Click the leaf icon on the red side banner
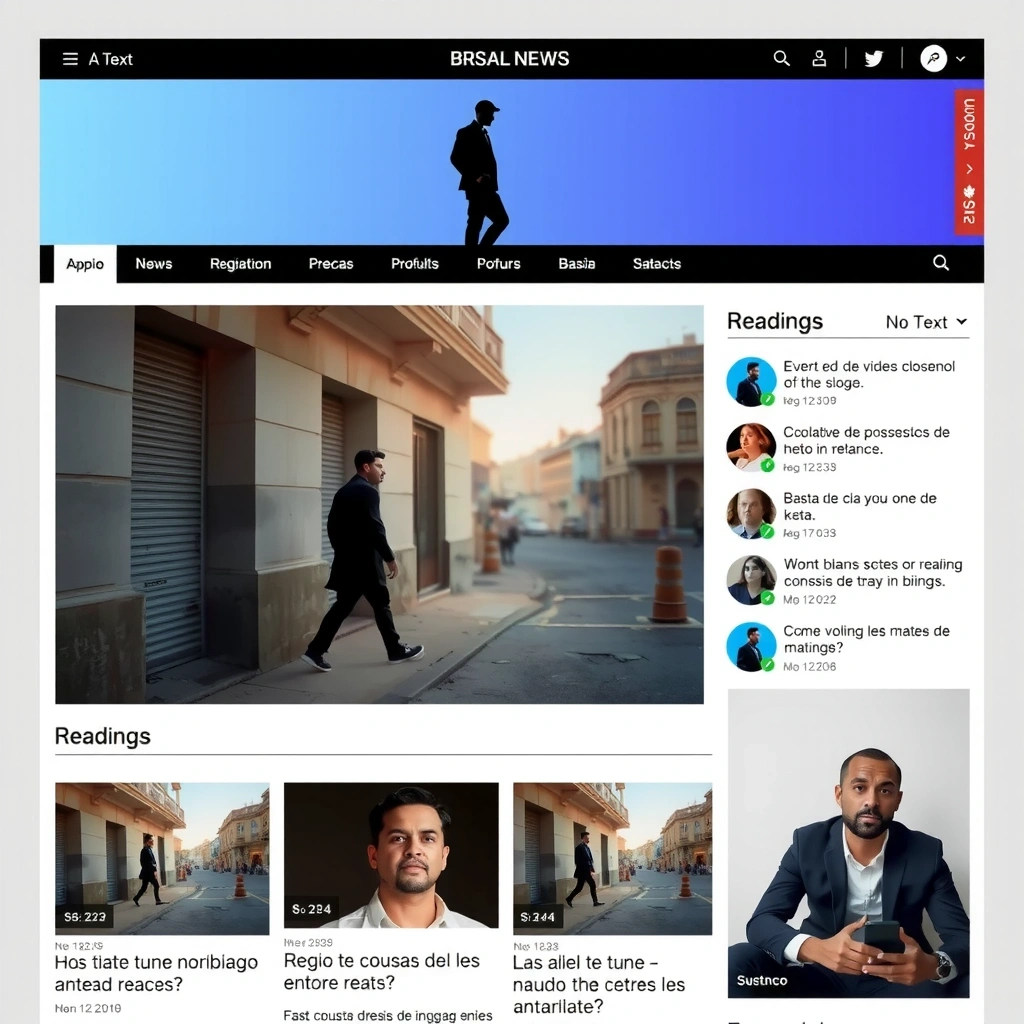1024x1024 pixels. (x=967, y=190)
